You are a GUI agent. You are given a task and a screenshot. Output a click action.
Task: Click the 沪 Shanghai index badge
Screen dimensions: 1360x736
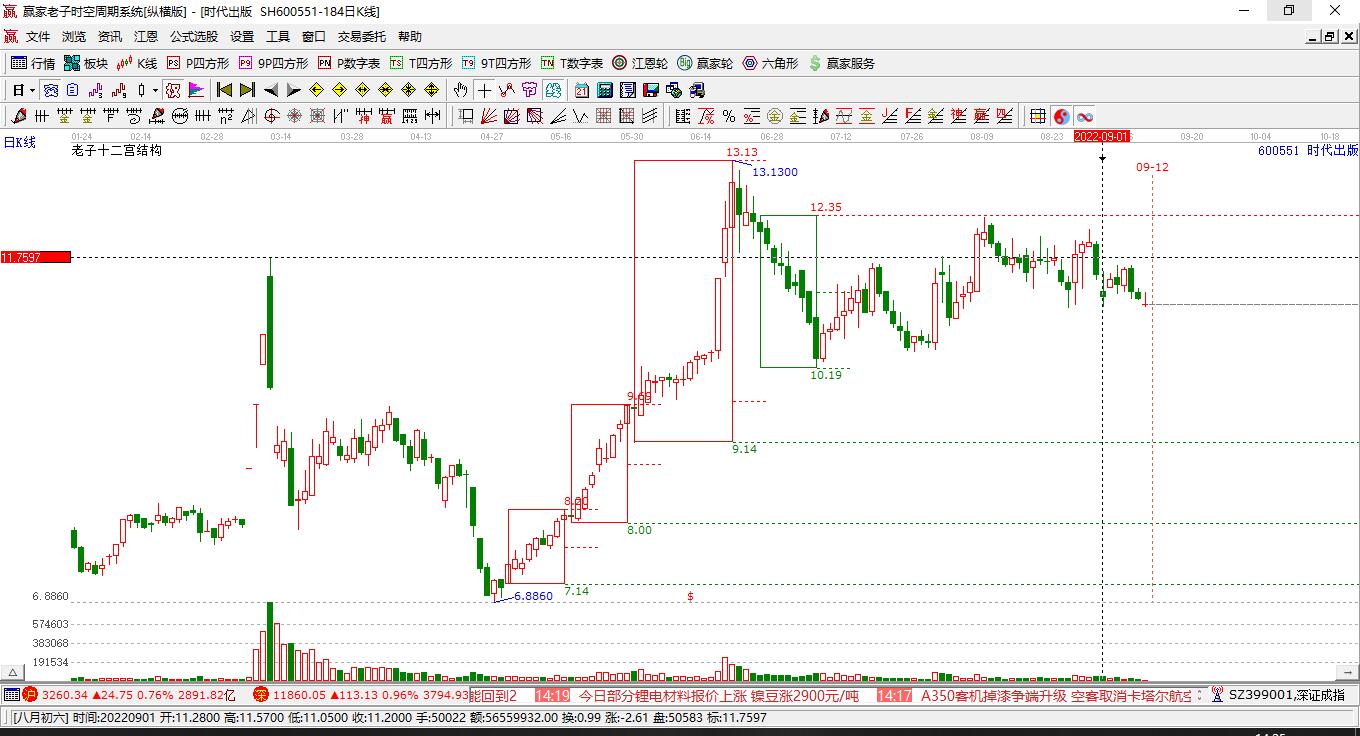click(x=30, y=695)
